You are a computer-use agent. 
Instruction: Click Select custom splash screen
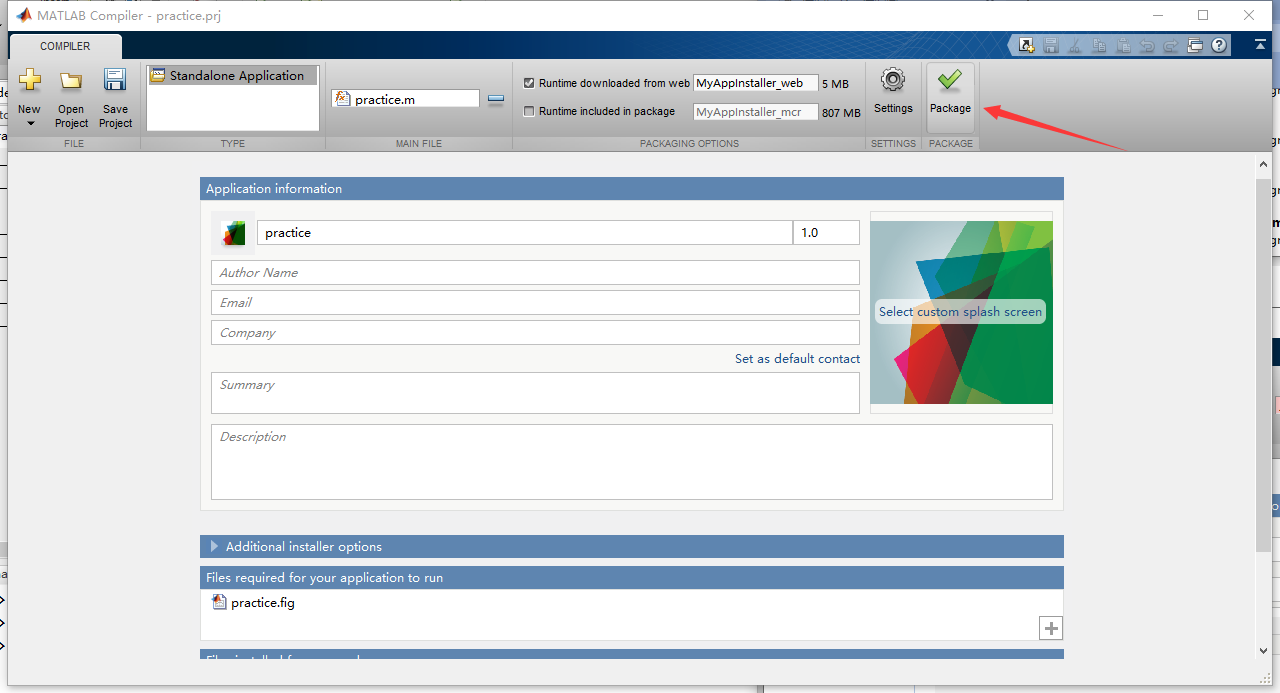point(960,312)
